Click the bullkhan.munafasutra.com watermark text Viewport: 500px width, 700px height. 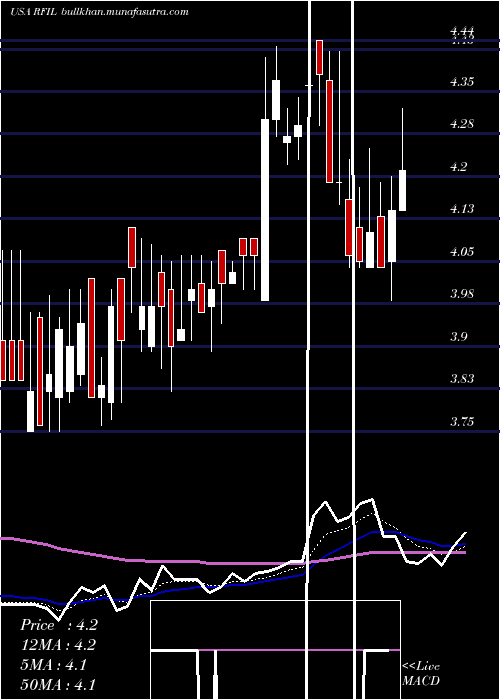123,12
